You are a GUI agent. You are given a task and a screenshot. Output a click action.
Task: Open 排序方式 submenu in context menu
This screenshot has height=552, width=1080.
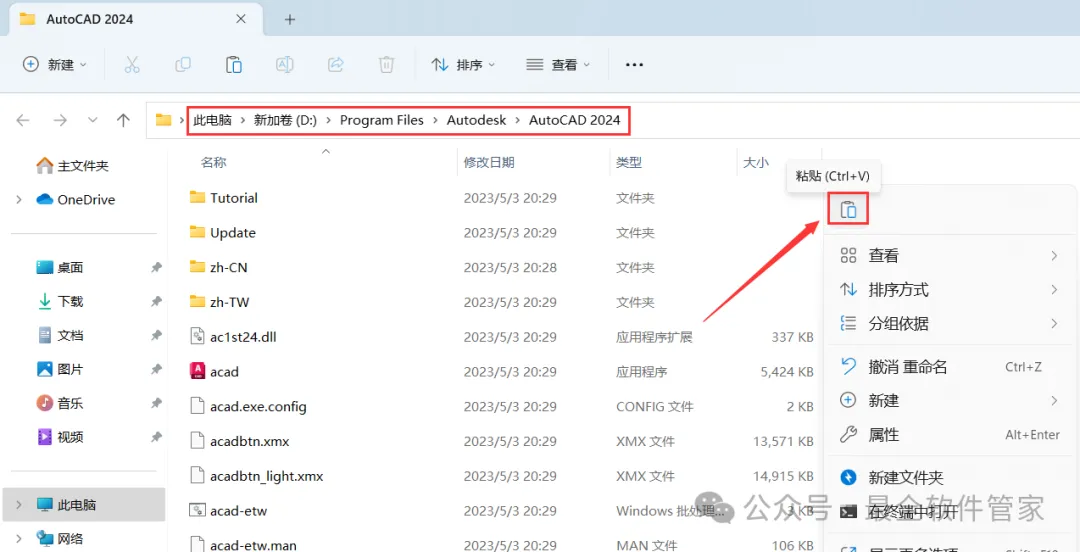pyautogui.click(x=948, y=289)
